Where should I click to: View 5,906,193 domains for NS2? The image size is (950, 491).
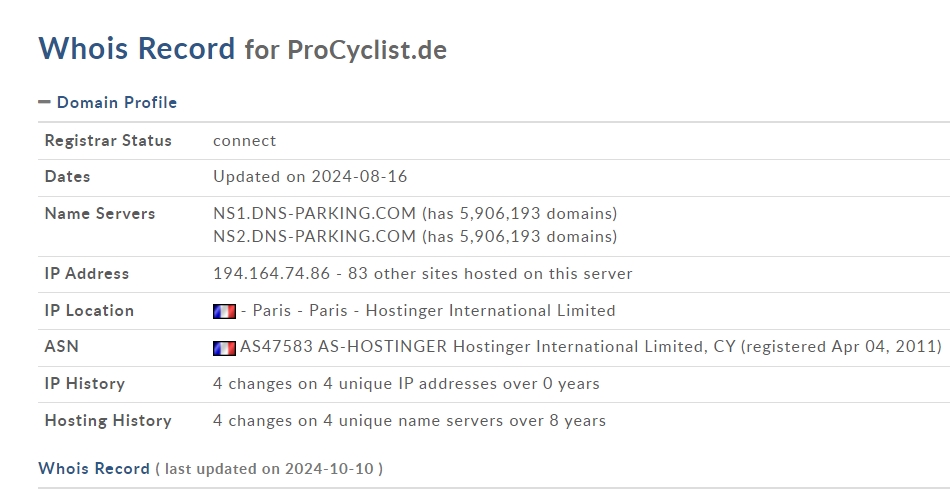point(519,236)
